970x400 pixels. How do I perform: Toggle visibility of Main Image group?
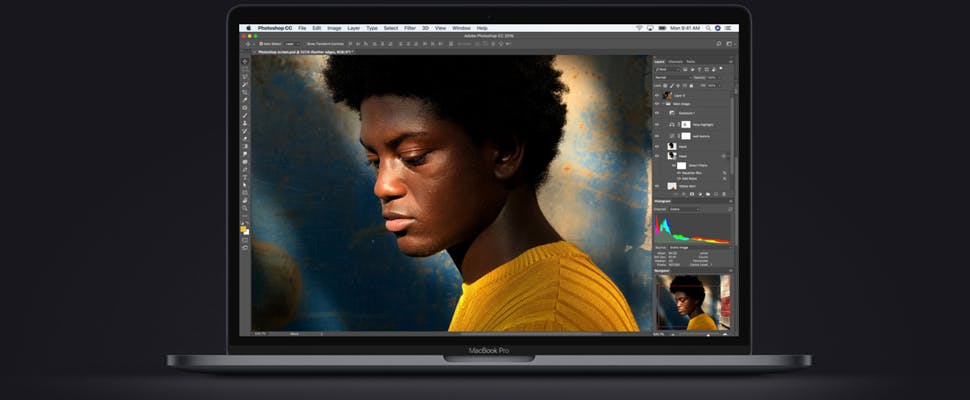coord(657,103)
